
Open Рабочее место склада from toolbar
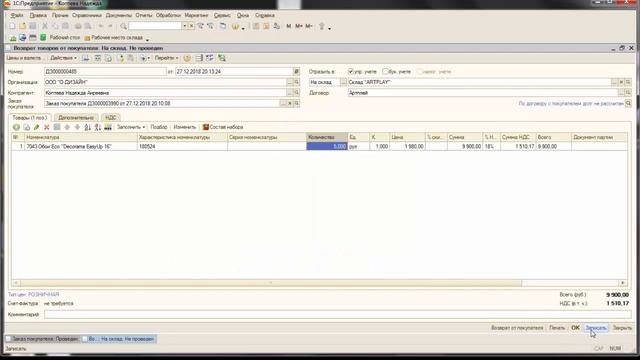point(113,38)
